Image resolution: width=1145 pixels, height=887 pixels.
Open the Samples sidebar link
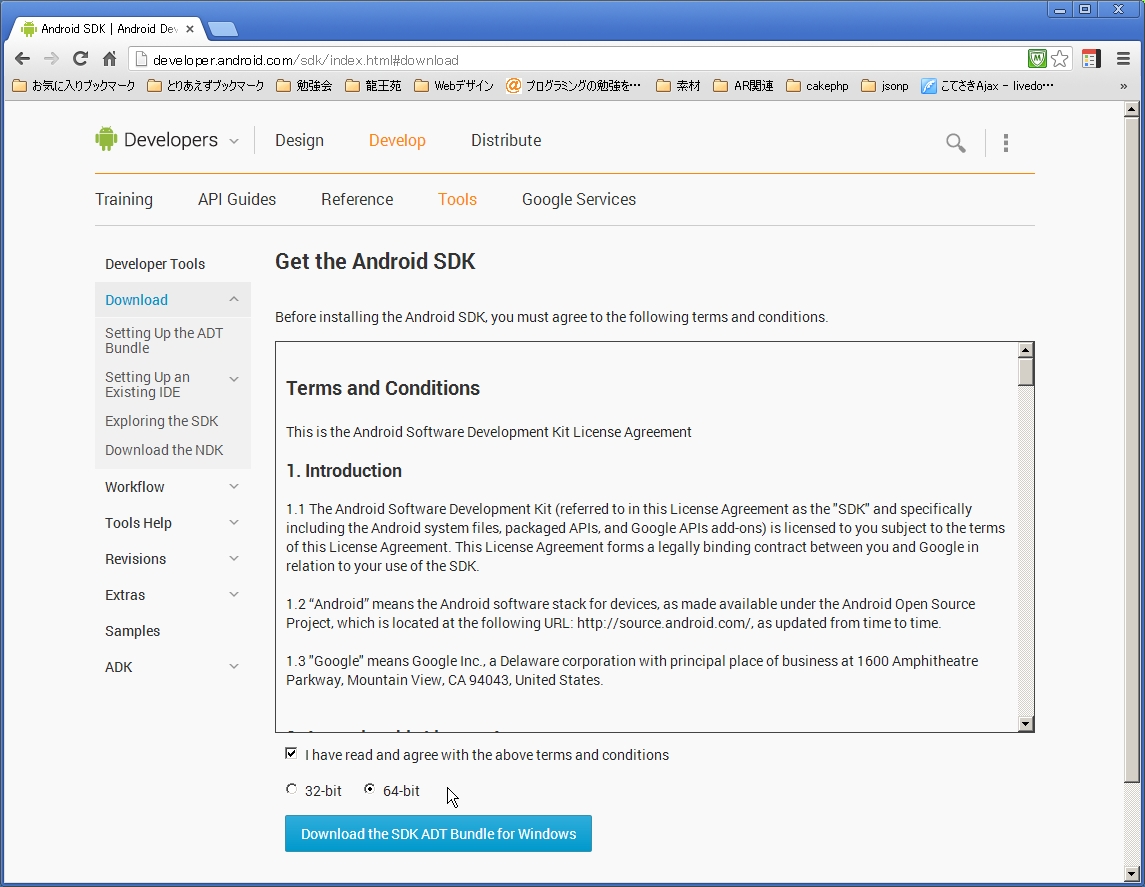132,631
